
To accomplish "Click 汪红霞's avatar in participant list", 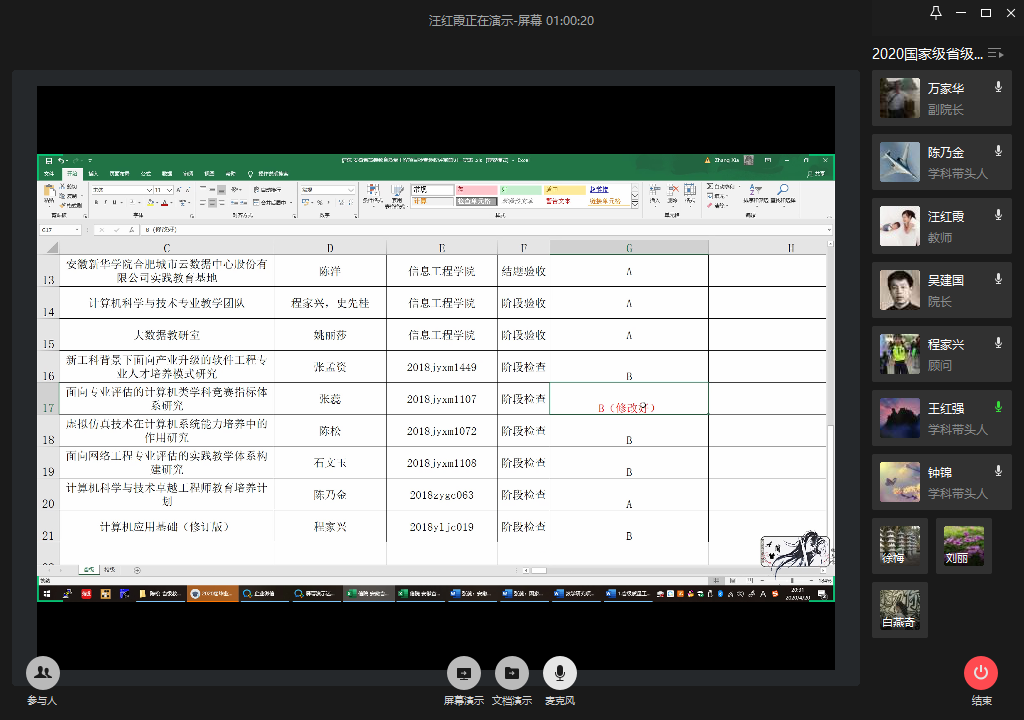I will (899, 226).
